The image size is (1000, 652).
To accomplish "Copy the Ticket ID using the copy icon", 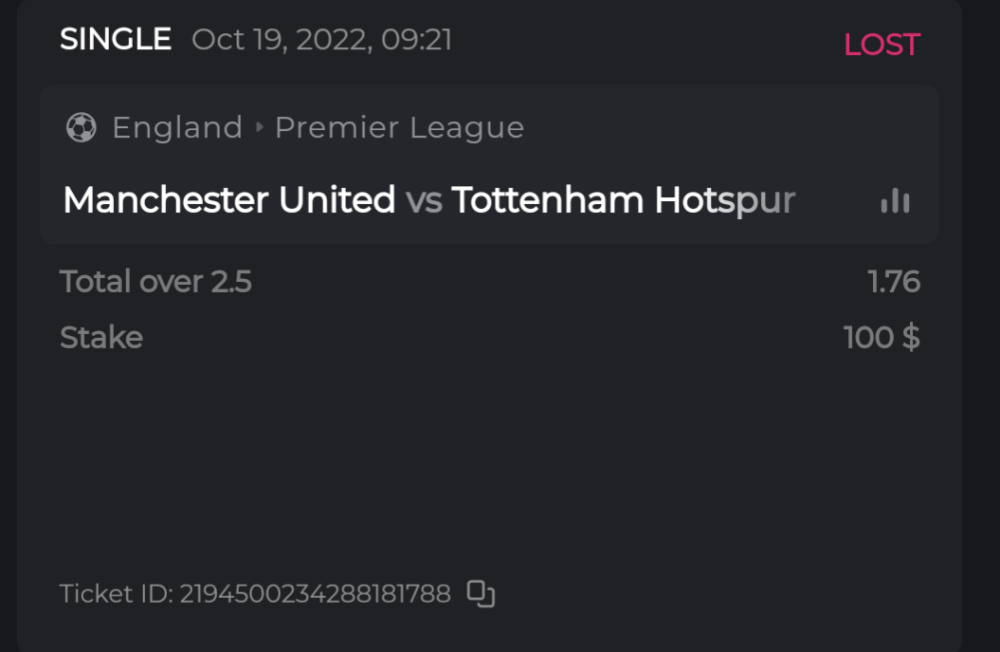I will [x=483, y=593].
